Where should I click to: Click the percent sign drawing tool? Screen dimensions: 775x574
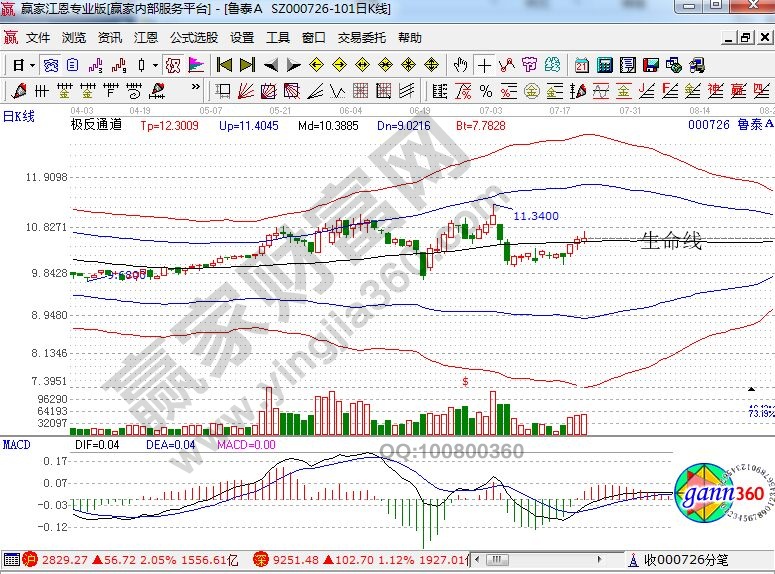pos(486,91)
